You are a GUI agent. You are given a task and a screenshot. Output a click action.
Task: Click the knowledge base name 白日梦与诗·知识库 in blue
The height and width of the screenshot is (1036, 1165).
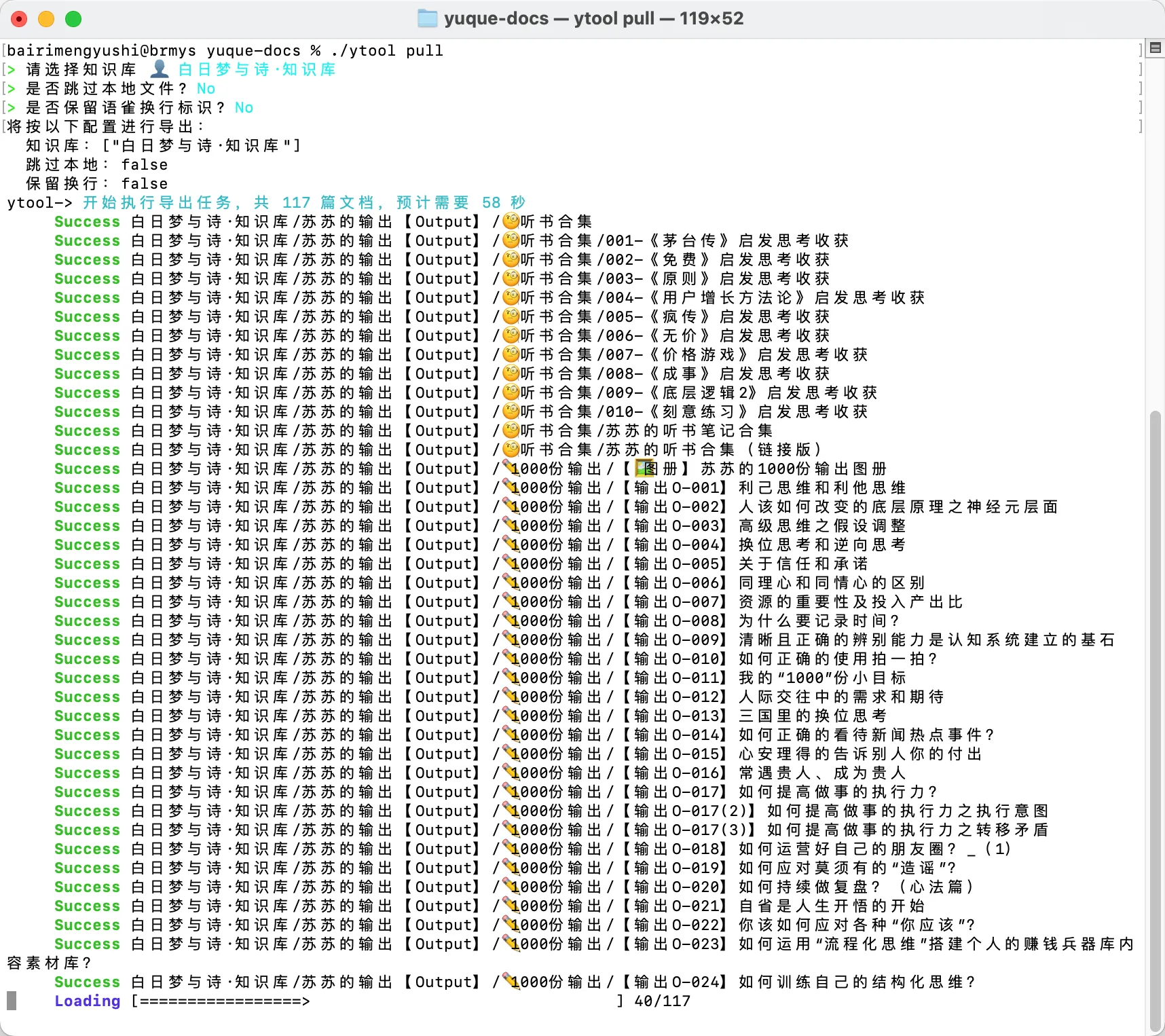(257, 69)
